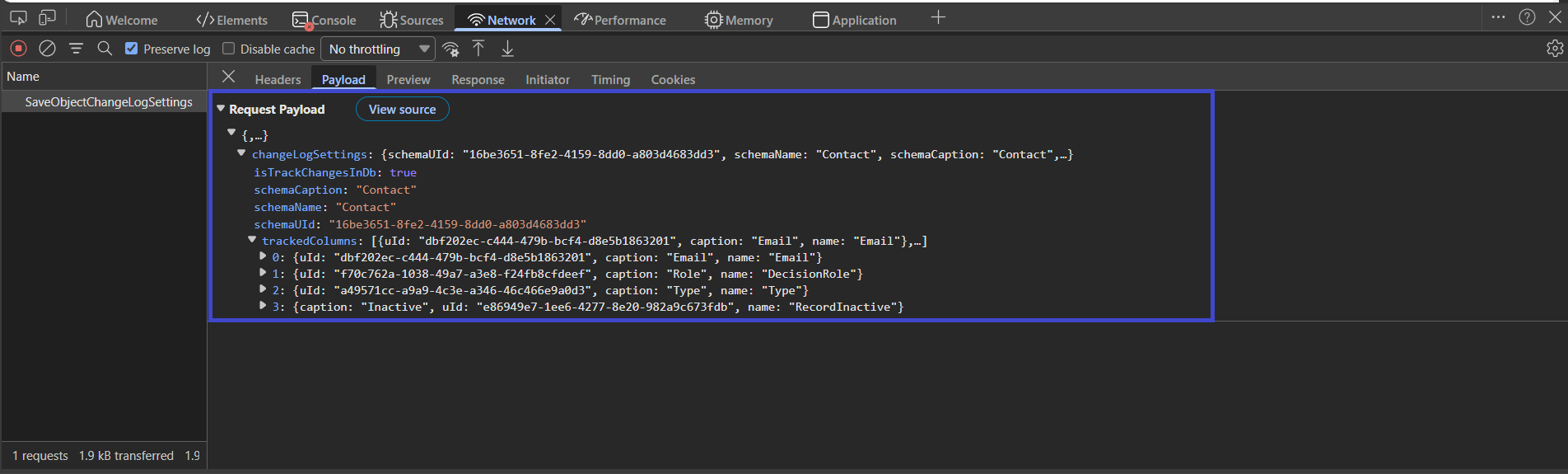Open the network filter icon
The height and width of the screenshot is (474, 1568).
tap(76, 49)
